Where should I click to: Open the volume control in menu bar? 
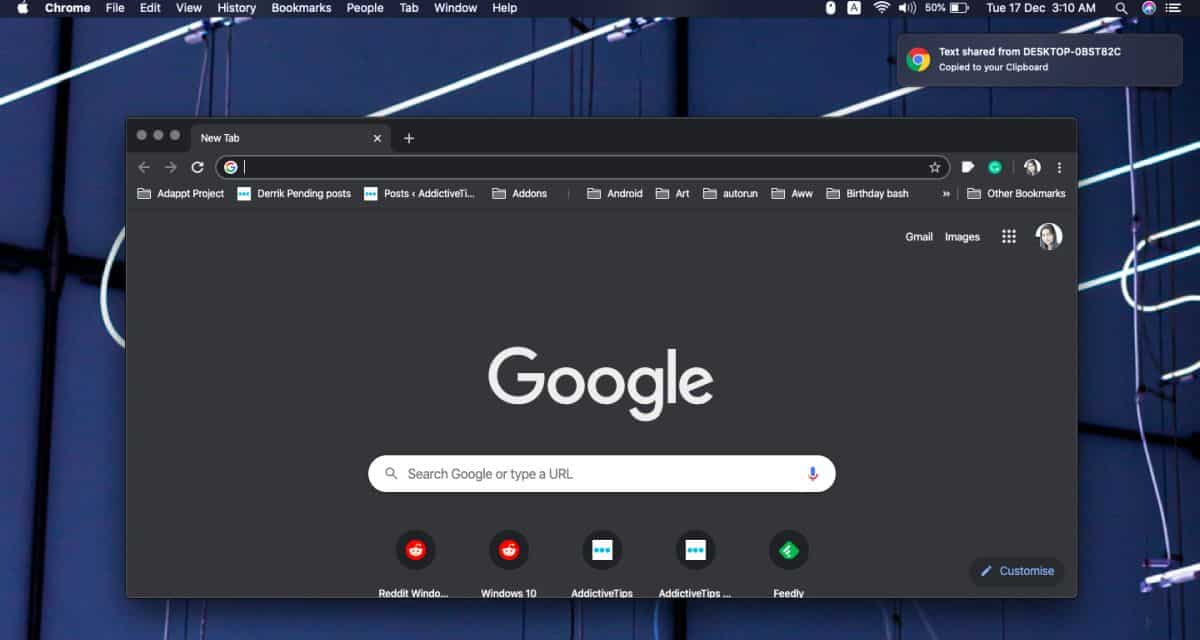pos(907,8)
